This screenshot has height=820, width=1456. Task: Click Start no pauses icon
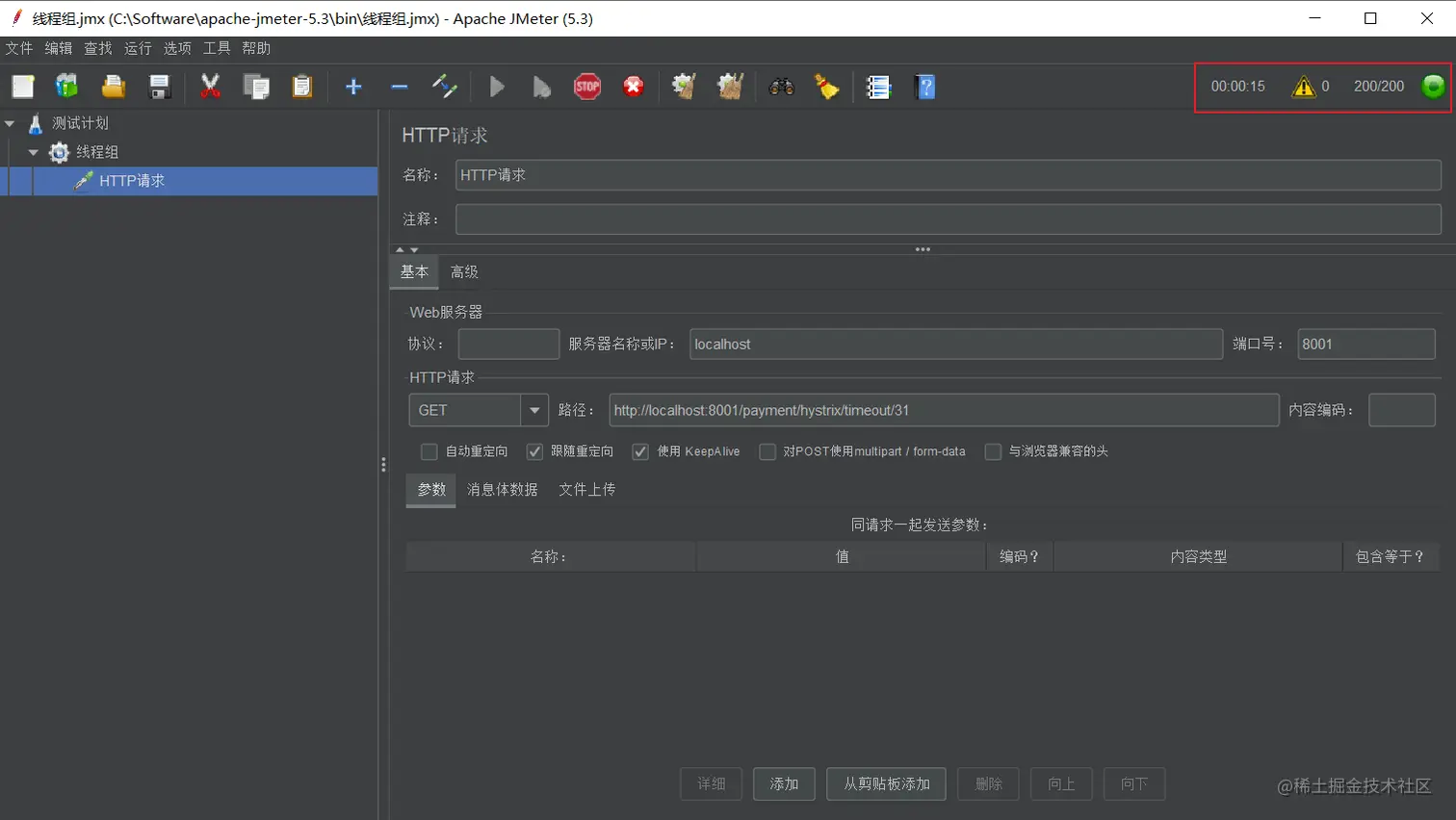[542, 87]
